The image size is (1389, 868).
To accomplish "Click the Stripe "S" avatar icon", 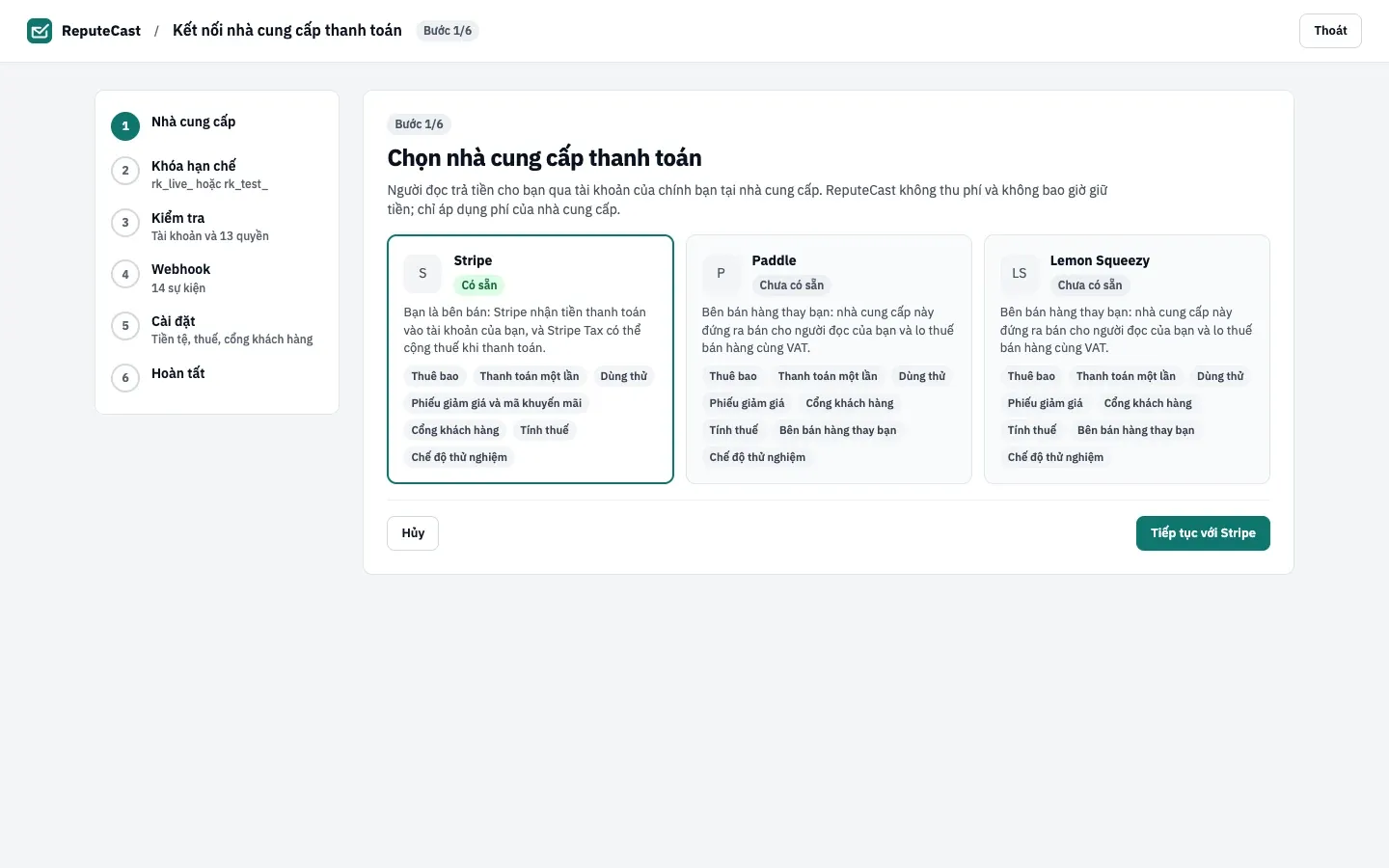I will (422, 273).
